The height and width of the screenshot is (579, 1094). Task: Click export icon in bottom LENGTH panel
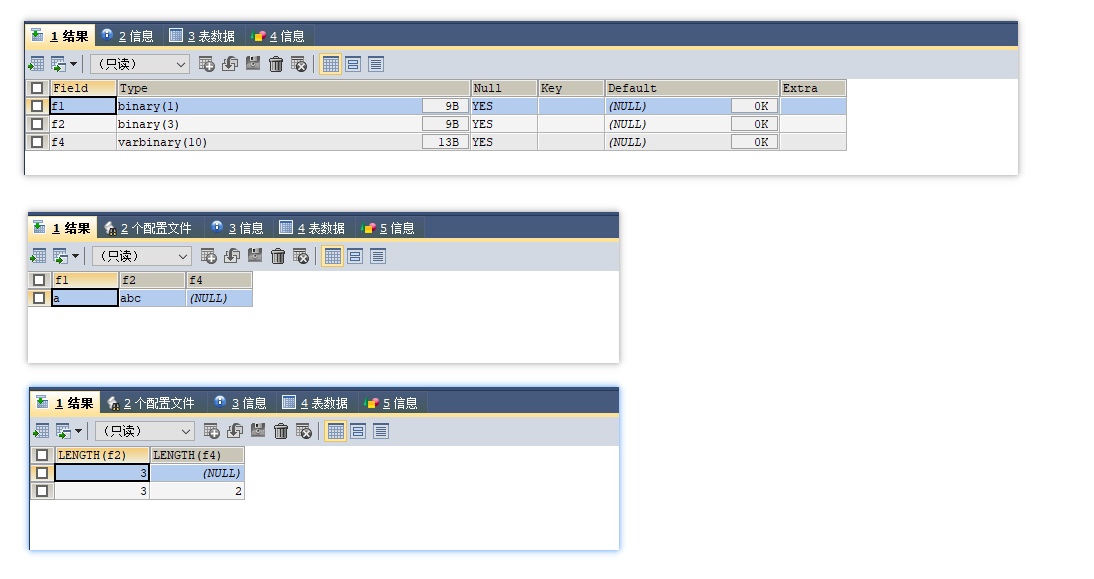point(41,431)
